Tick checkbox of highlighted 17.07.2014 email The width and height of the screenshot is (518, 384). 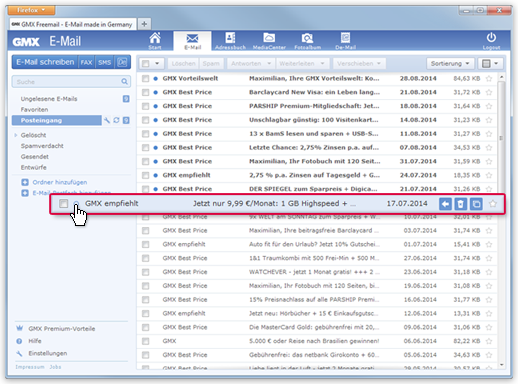tap(63, 204)
